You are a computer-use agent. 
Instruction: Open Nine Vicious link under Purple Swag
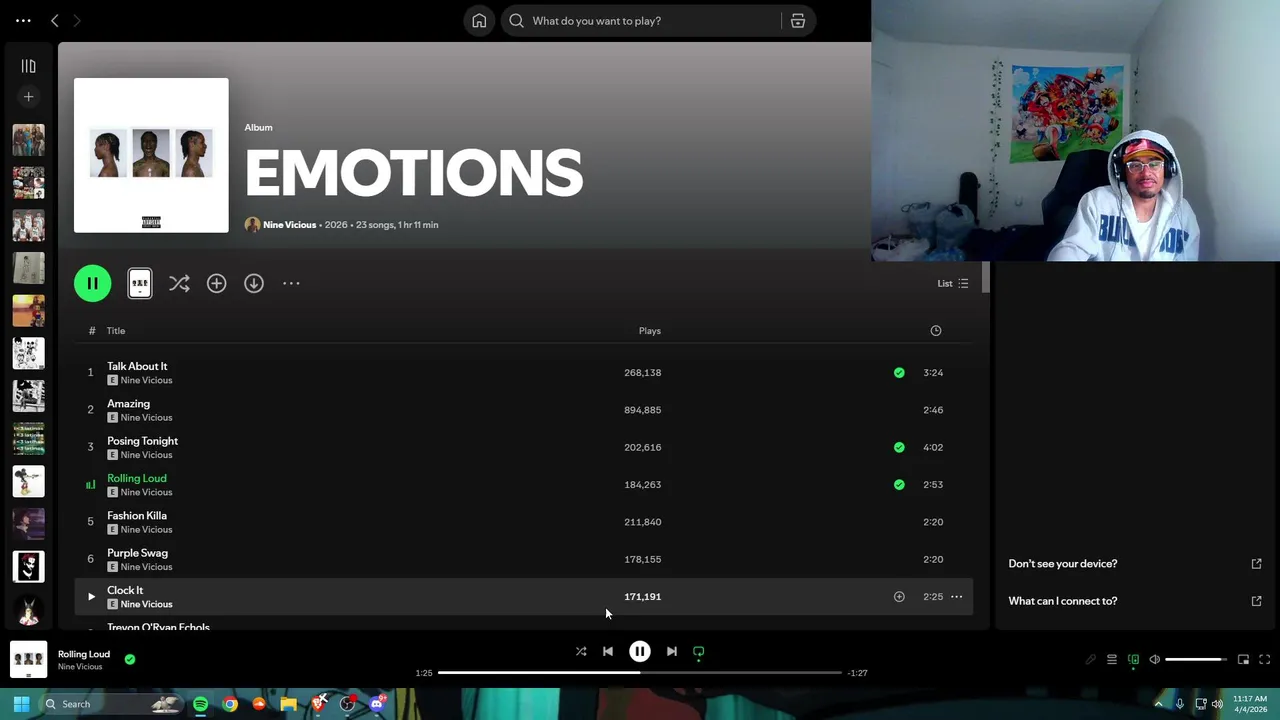[146, 567]
